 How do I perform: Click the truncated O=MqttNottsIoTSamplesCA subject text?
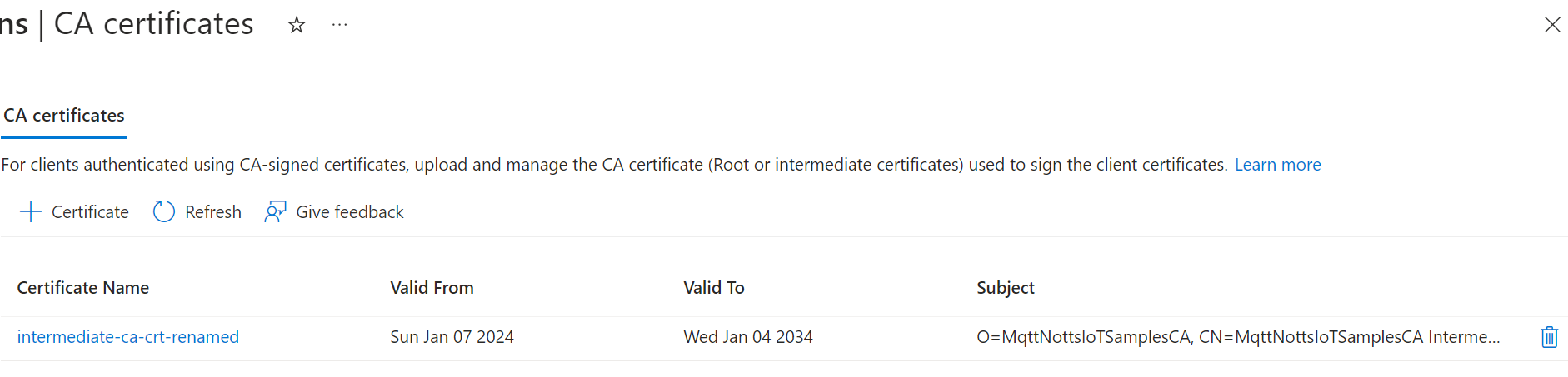tap(1237, 337)
